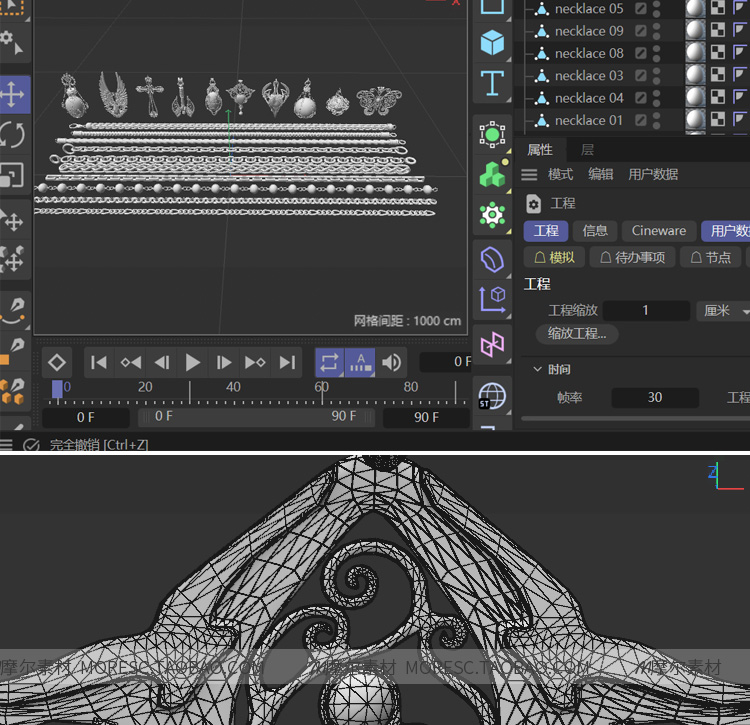Play the animation forward

click(x=192, y=362)
